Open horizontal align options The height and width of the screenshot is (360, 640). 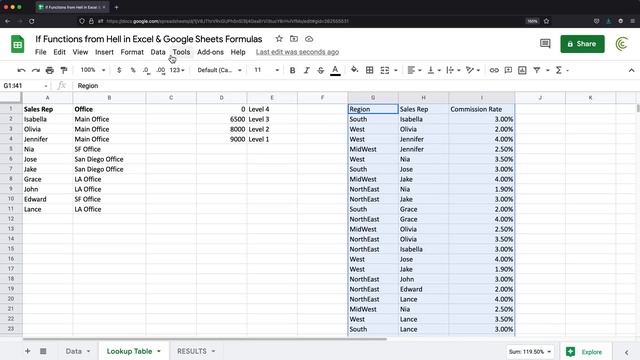[414, 70]
